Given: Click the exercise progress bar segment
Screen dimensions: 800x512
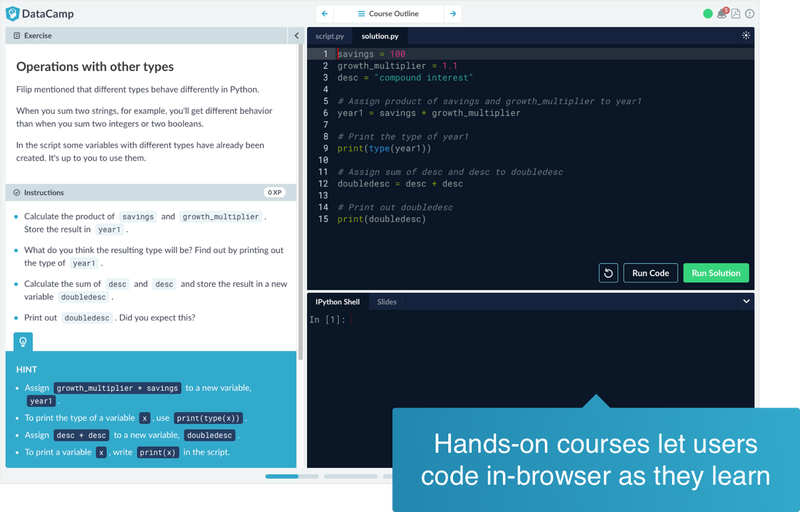Looking at the screenshot, I should pos(282,476).
